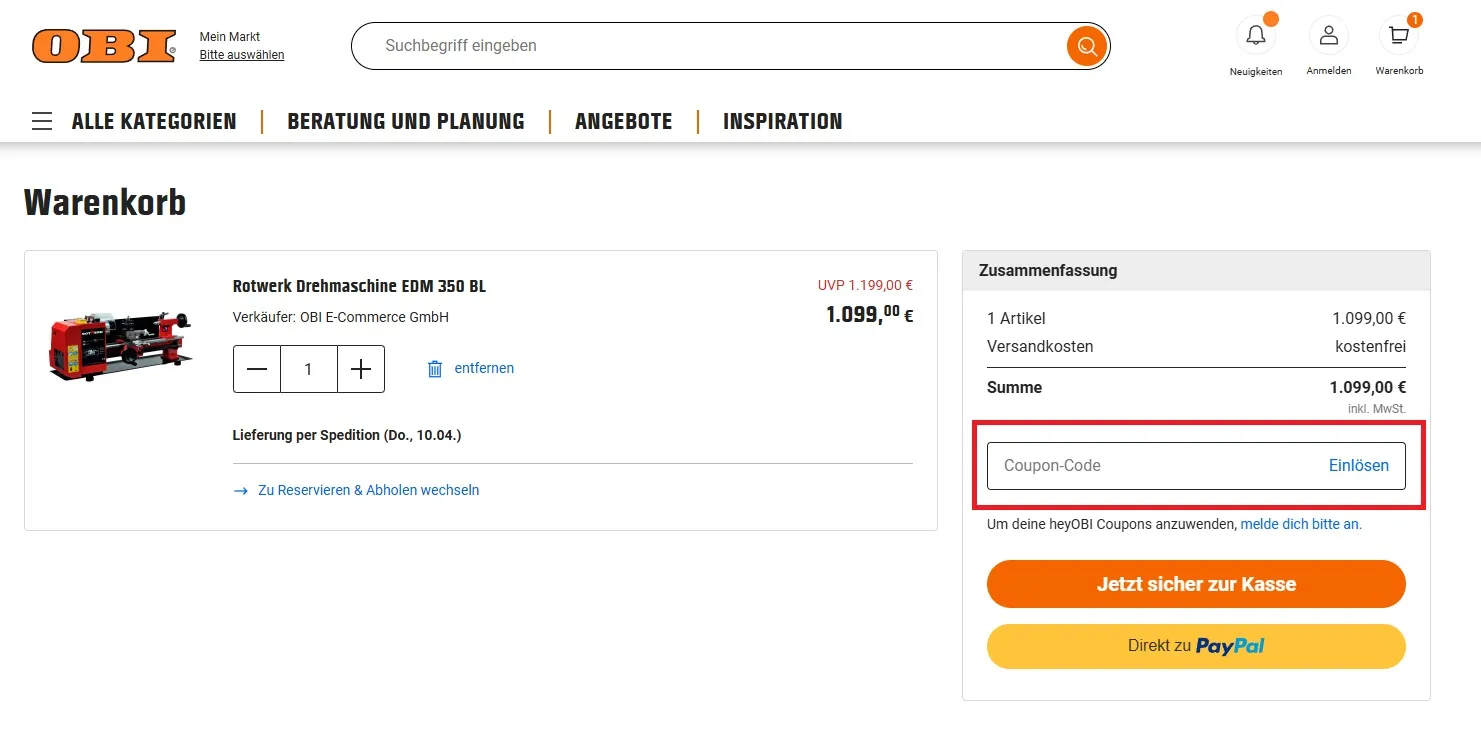This screenshot has width=1481, height=734.
Task: Click the OBI logo
Action: (x=104, y=46)
